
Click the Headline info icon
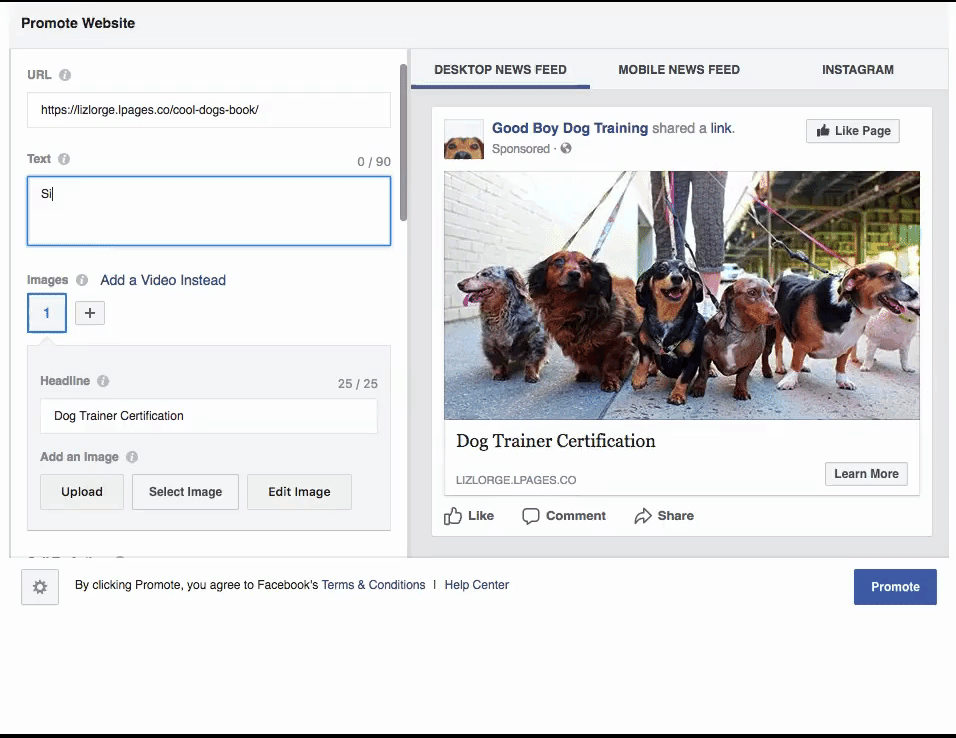click(x=103, y=381)
